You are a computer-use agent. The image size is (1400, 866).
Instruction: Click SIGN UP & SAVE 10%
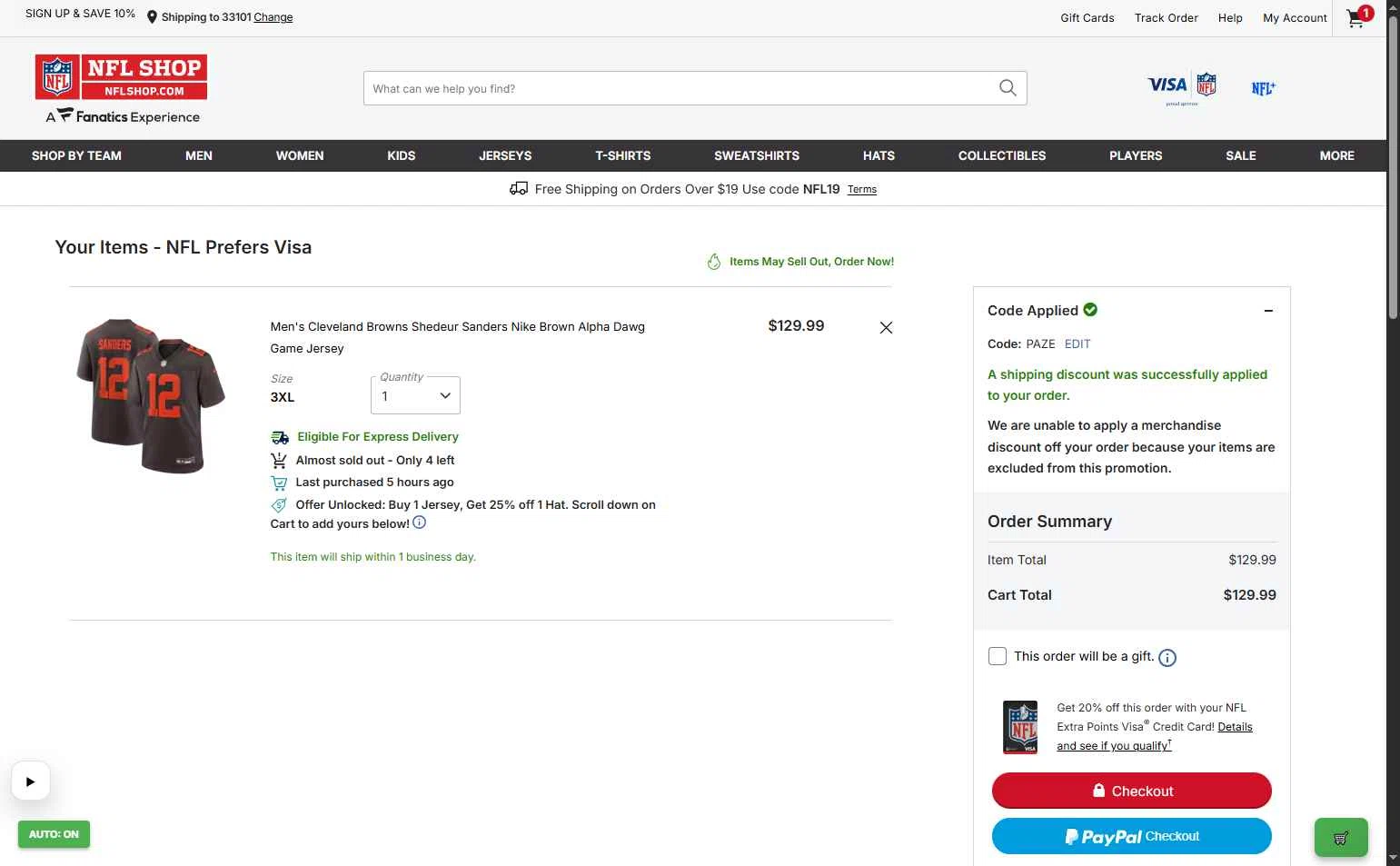[x=80, y=14]
